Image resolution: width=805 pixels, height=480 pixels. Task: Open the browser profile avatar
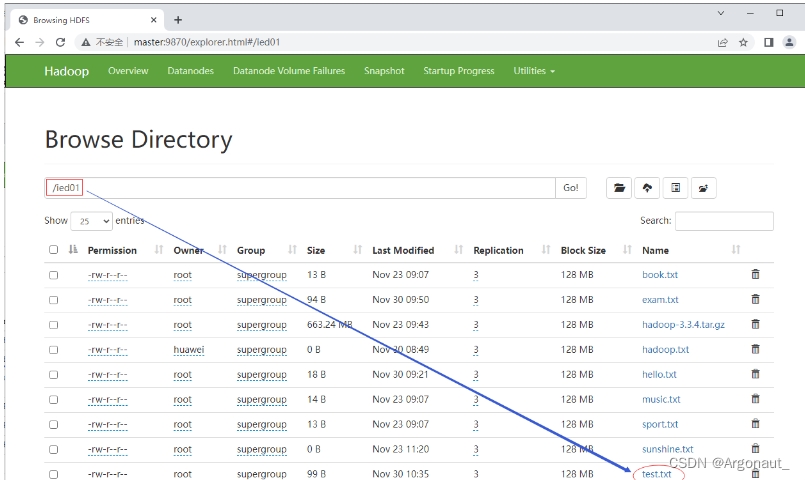point(789,43)
